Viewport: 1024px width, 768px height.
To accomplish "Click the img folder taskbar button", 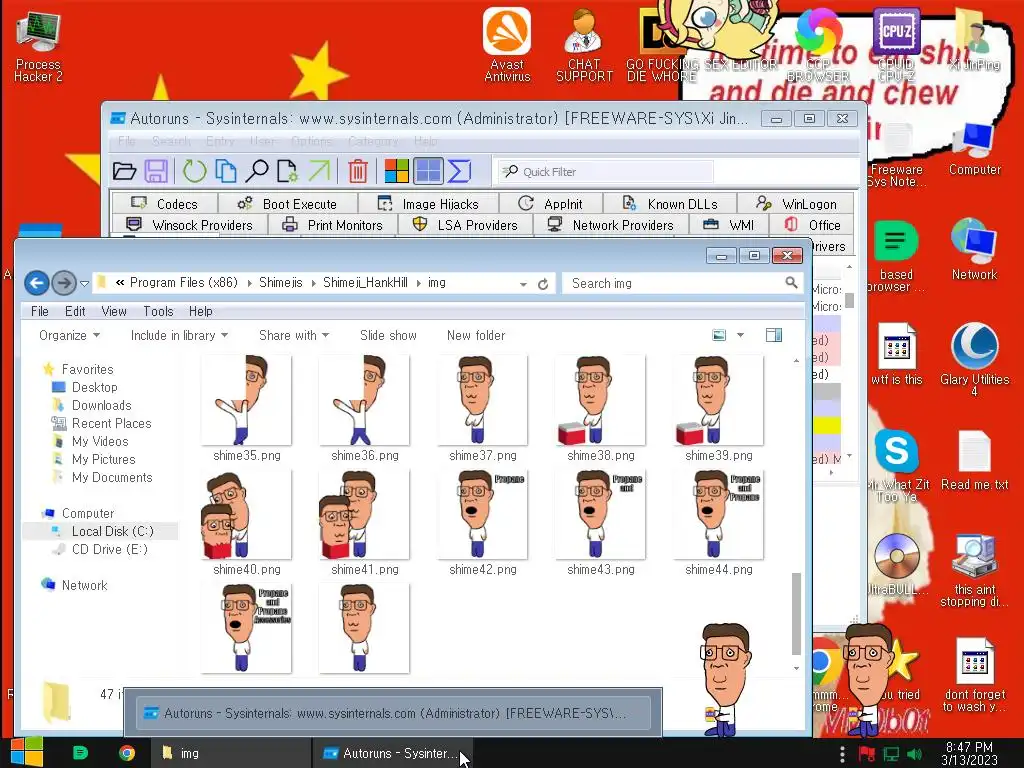I will [x=231, y=753].
